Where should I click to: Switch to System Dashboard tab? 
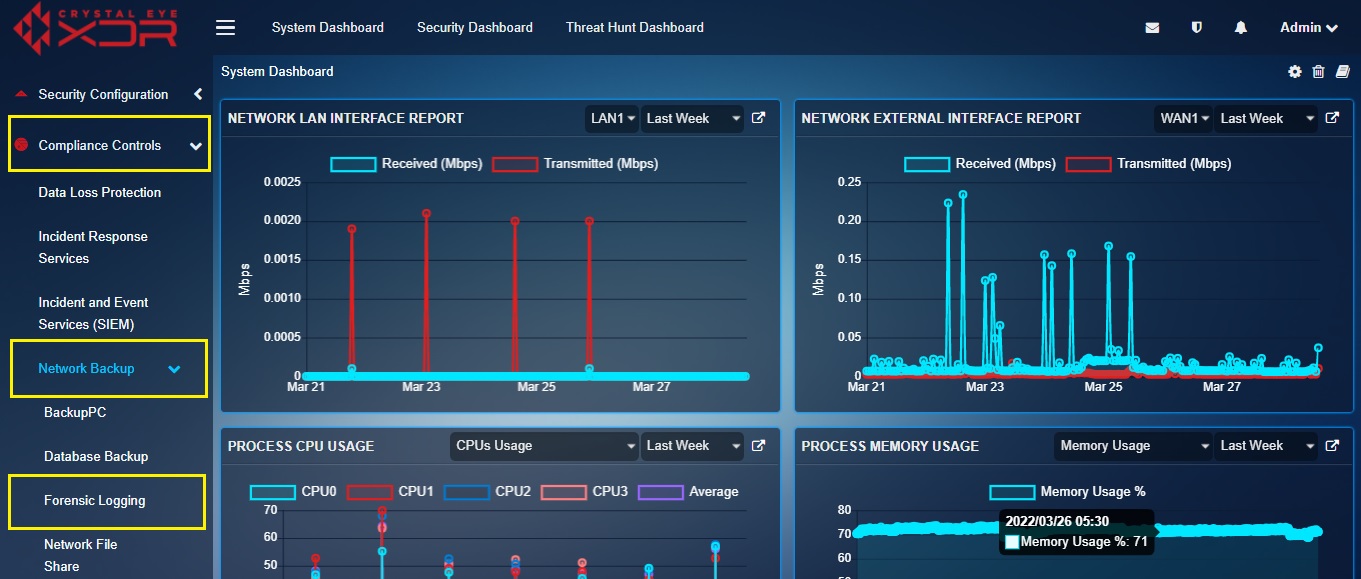[328, 28]
